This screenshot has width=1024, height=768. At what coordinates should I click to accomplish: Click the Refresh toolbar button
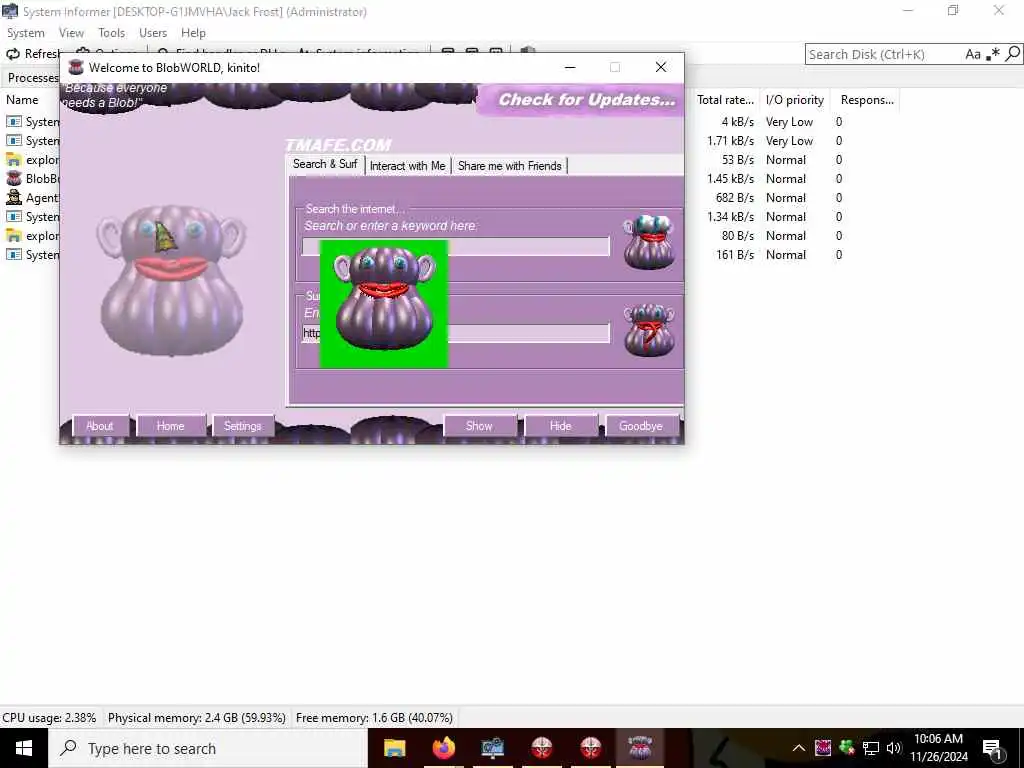pyautogui.click(x=33, y=54)
